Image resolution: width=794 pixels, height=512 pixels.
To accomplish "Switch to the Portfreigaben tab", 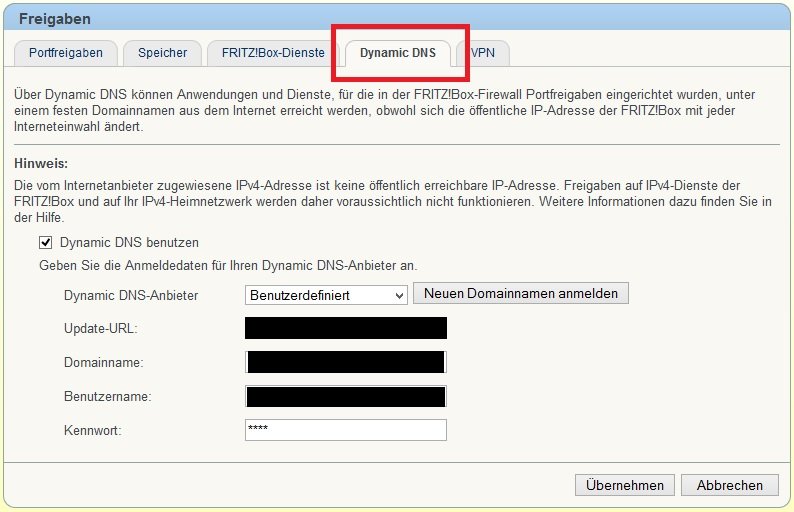I will click(66, 53).
